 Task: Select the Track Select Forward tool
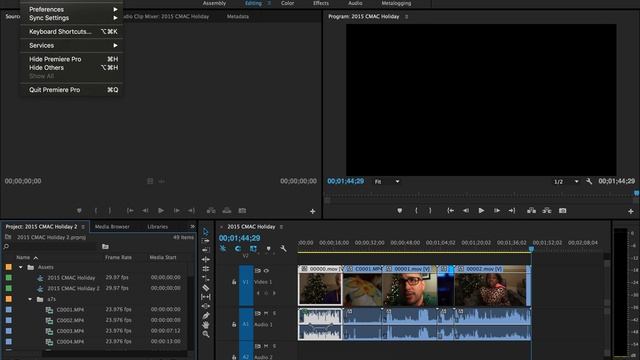(x=205, y=241)
